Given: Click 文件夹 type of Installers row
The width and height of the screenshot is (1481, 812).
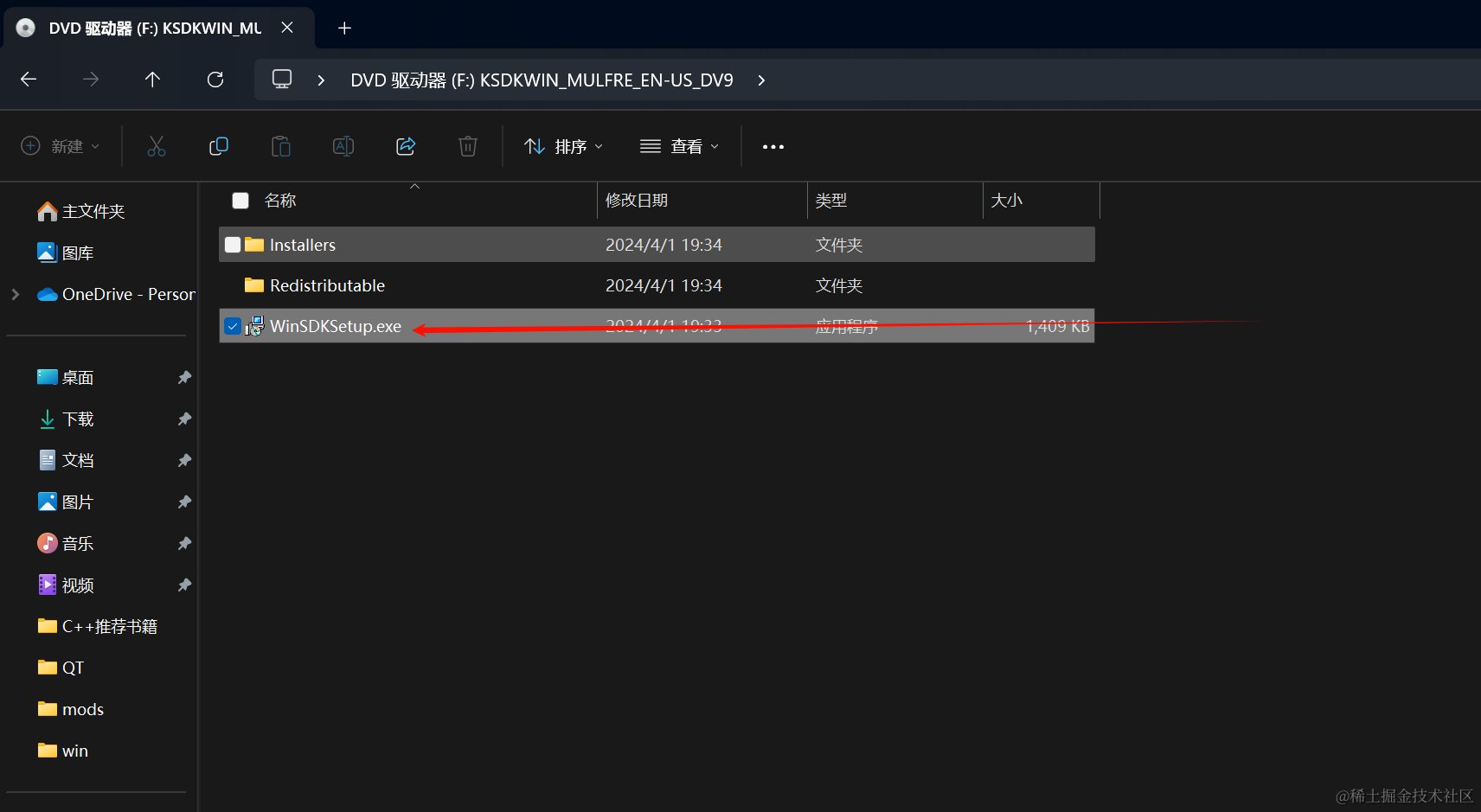Looking at the screenshot, I should [x=839, y=245].
